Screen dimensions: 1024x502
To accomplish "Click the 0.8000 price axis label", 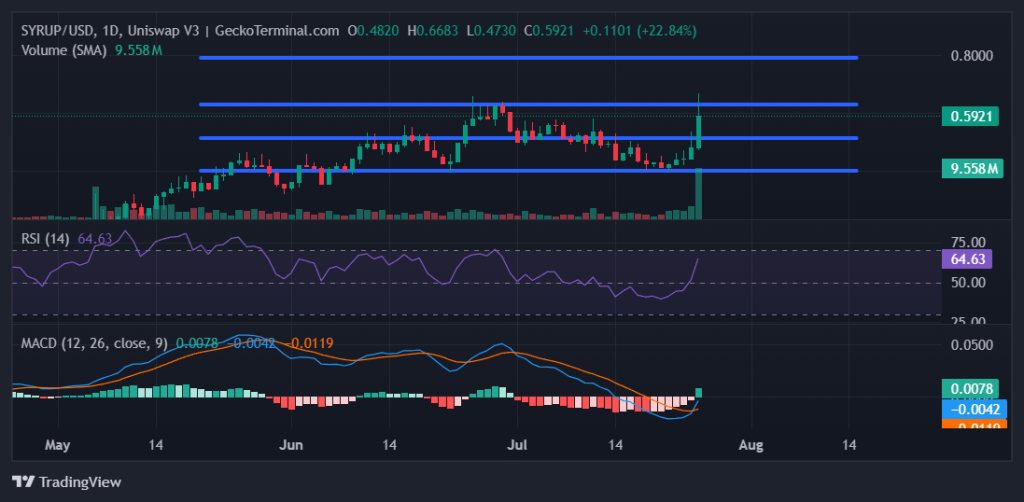I will [x=970, y=56].
